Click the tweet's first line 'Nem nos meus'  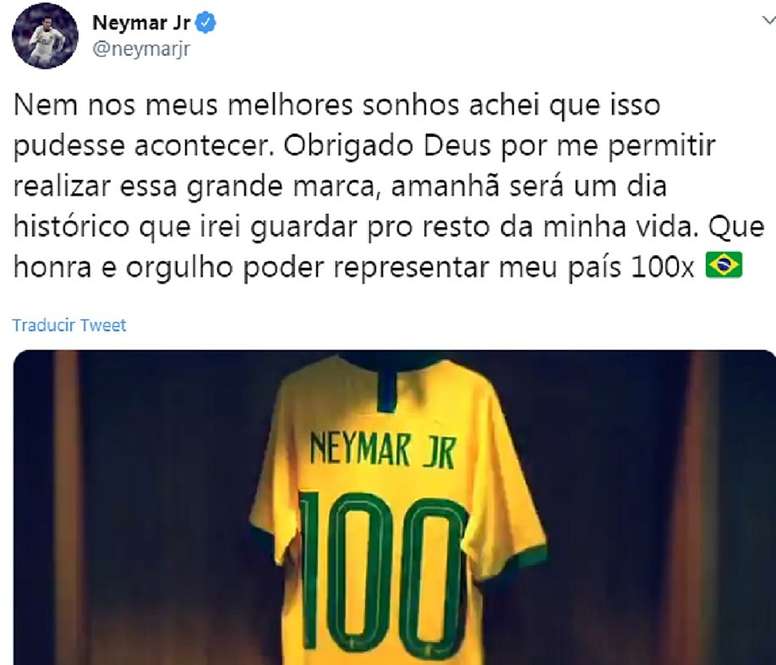coord(116,105)
